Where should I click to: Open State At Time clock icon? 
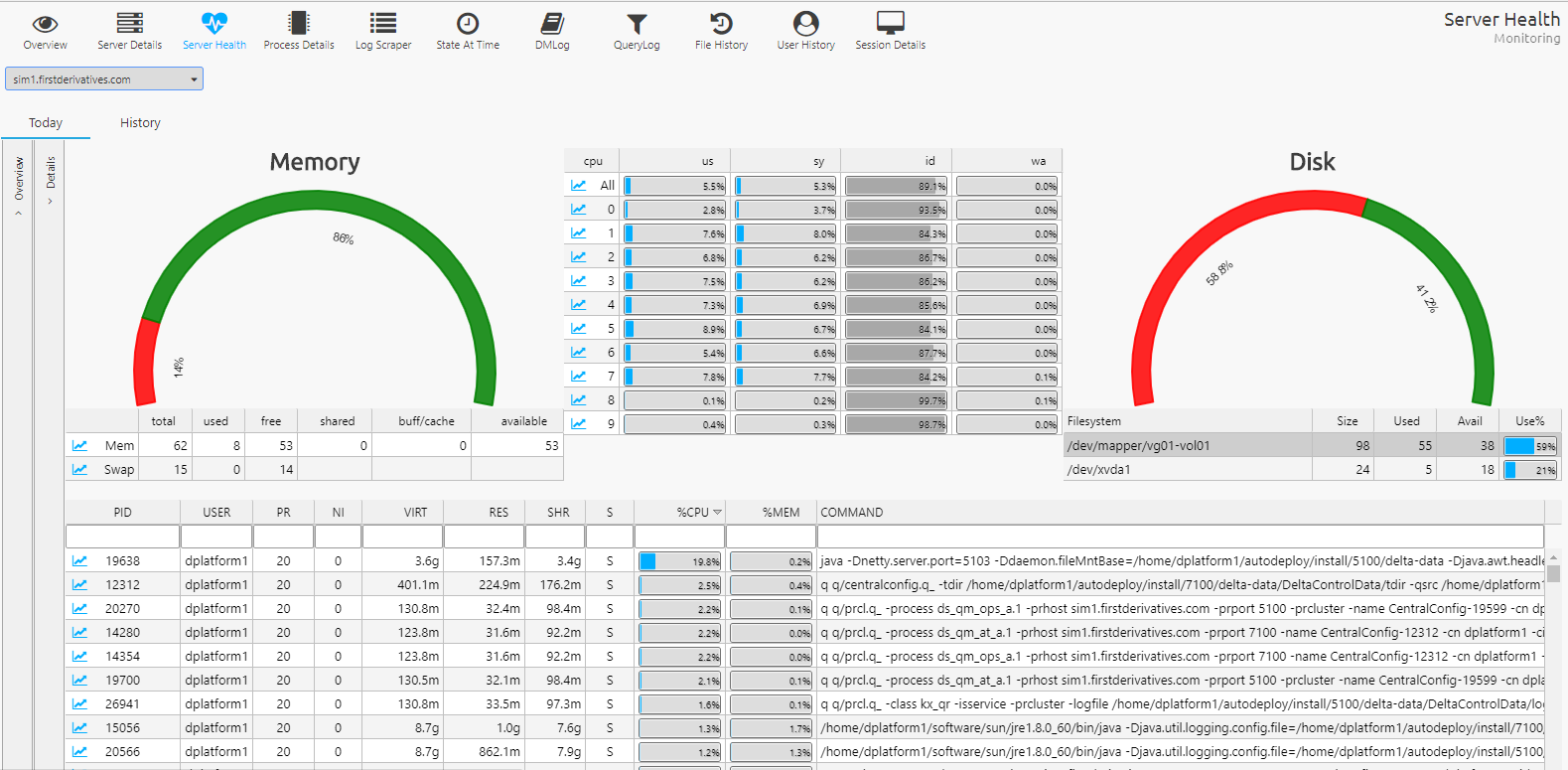(468, 23)
